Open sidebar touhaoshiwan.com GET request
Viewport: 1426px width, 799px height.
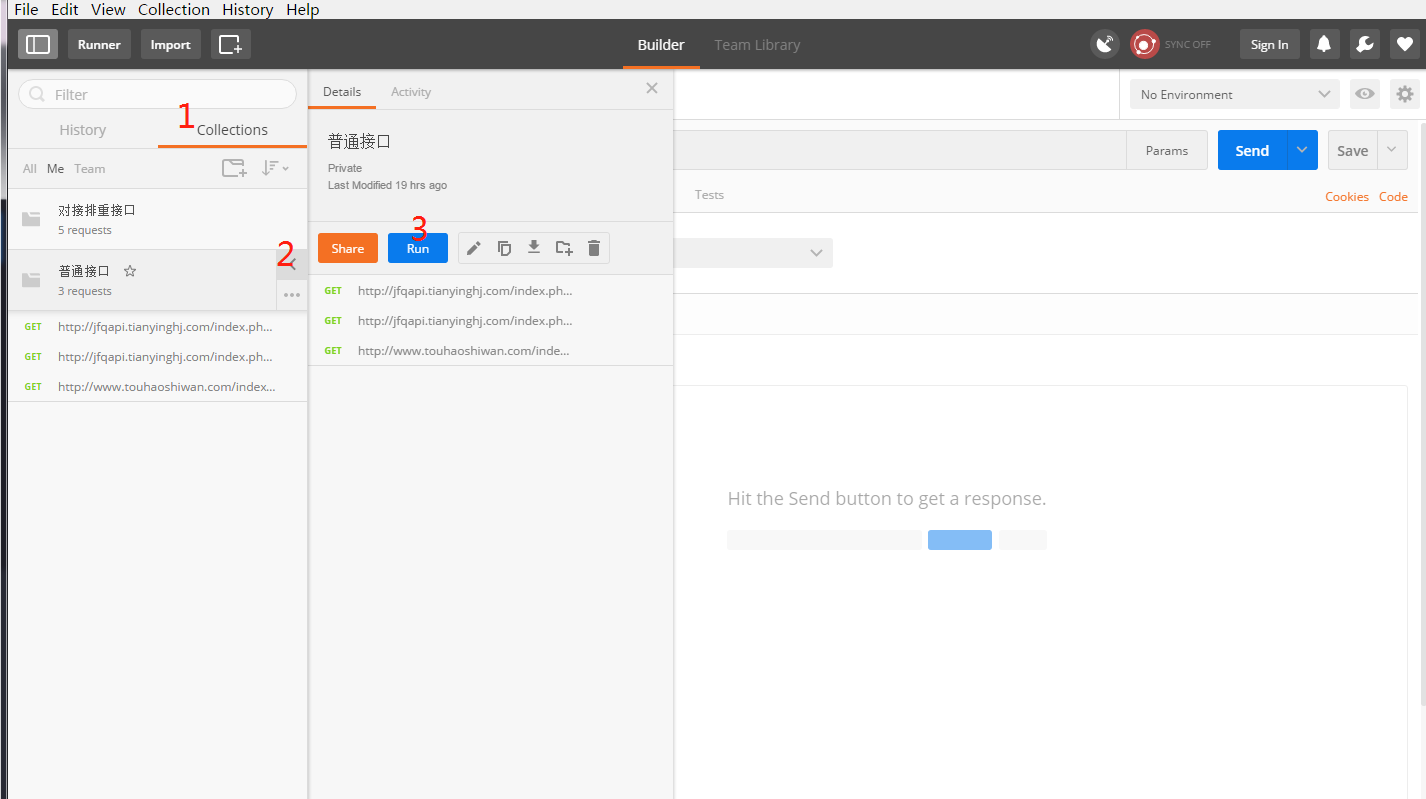[x=158, y=386]
